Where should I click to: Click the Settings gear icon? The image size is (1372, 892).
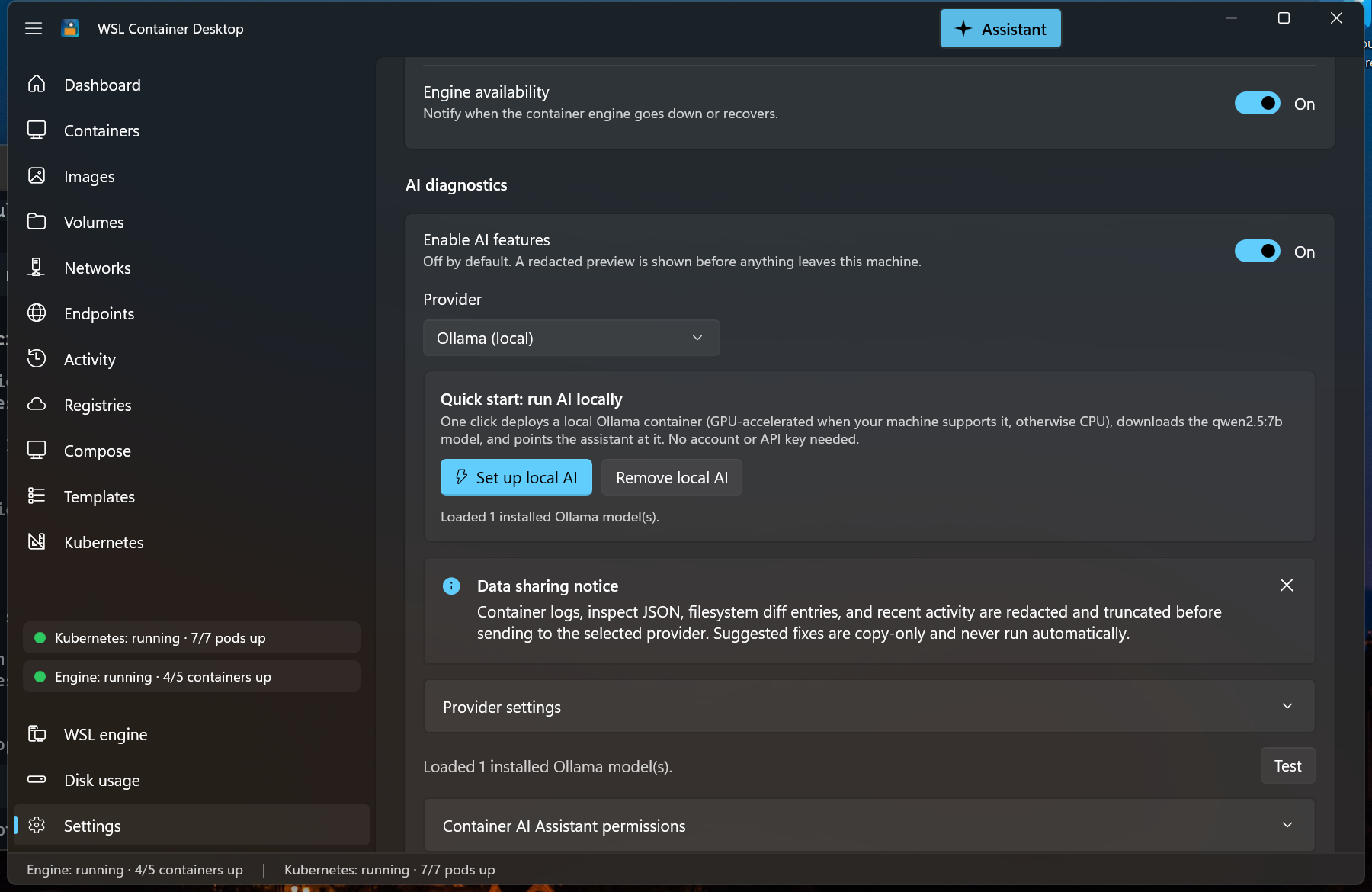point(37,825)
